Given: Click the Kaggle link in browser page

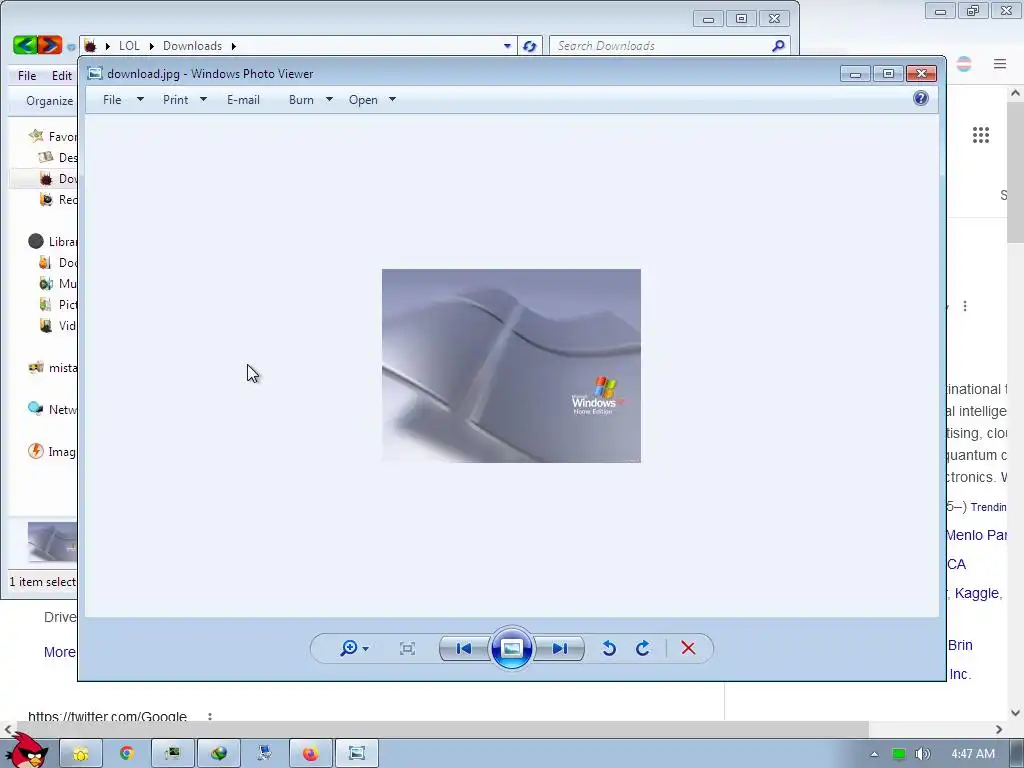Looking at the screenshot, I should click(x=977, y=593).
